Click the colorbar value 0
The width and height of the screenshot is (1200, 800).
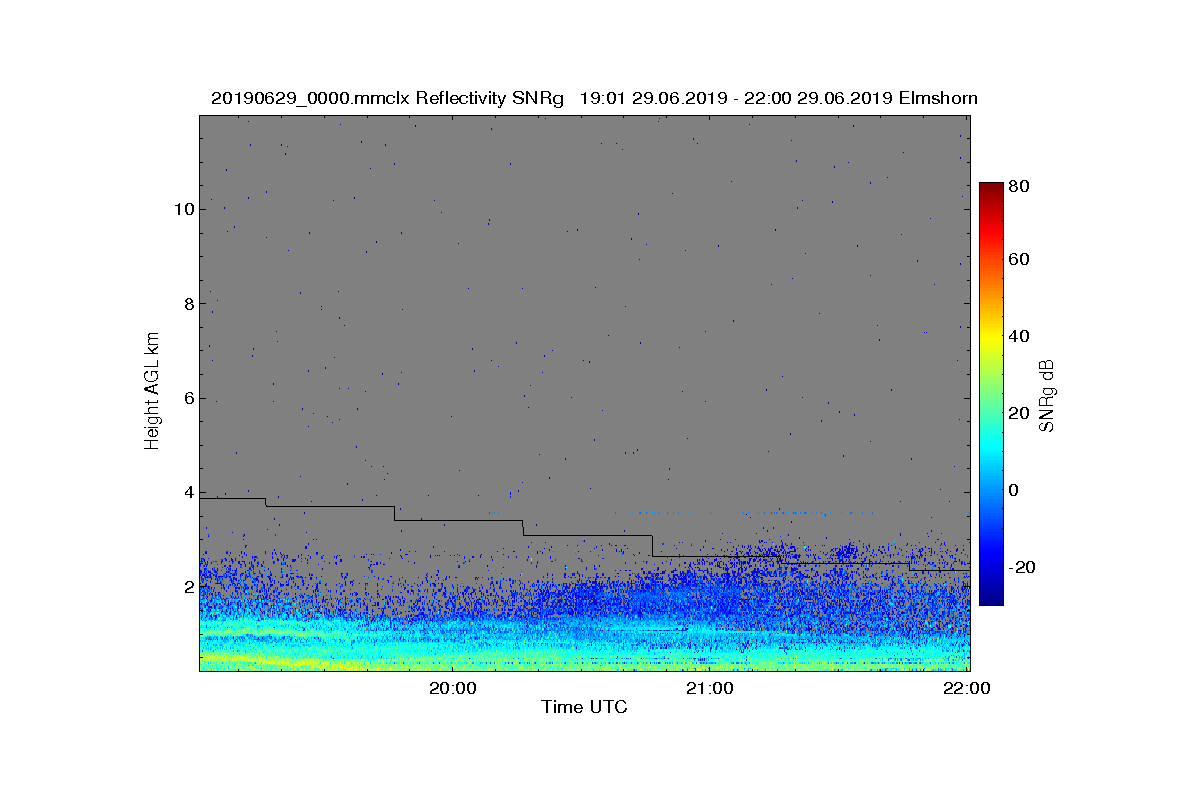point(1015,490)
